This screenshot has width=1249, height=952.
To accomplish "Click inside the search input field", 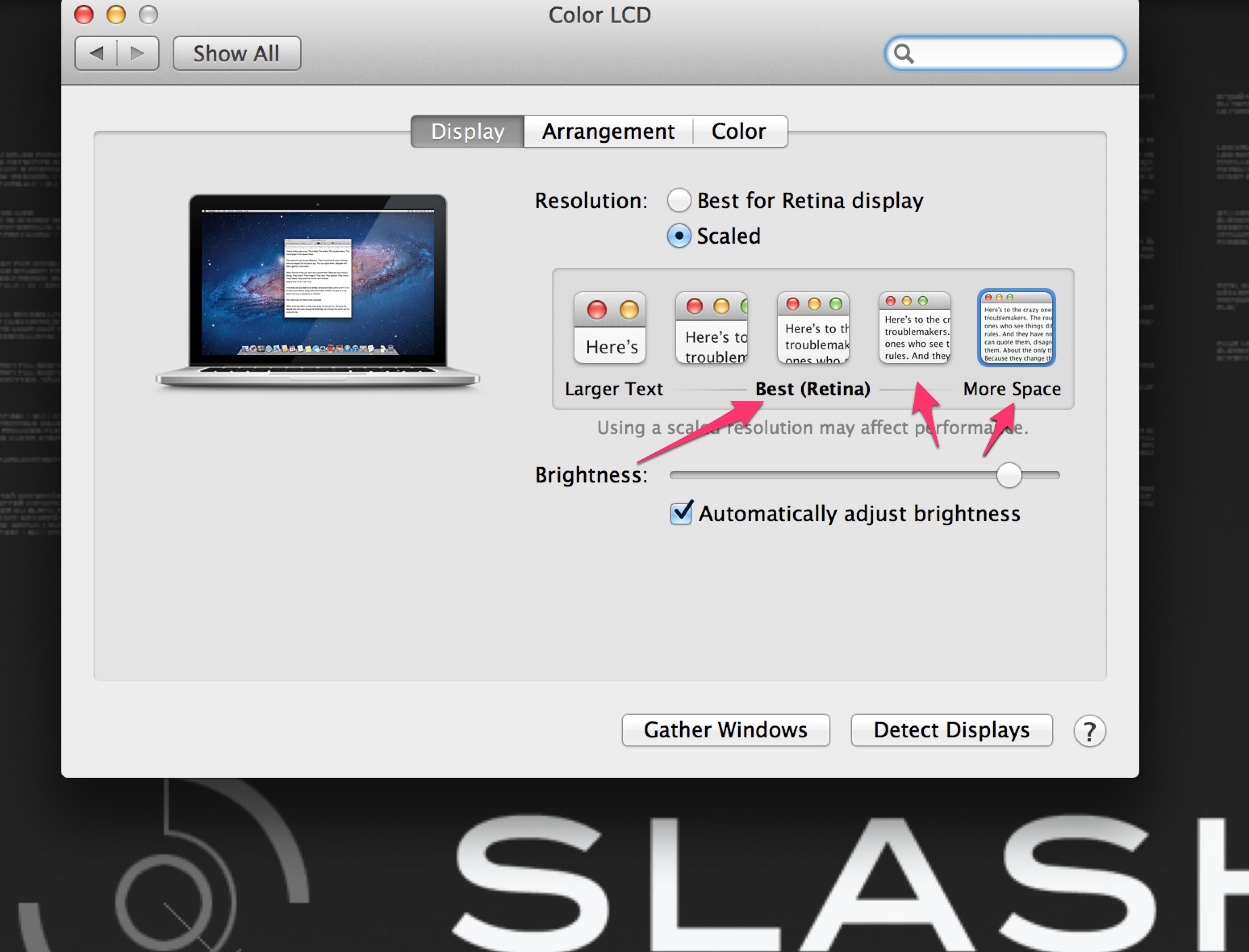I will click(x=1009, y=53).
